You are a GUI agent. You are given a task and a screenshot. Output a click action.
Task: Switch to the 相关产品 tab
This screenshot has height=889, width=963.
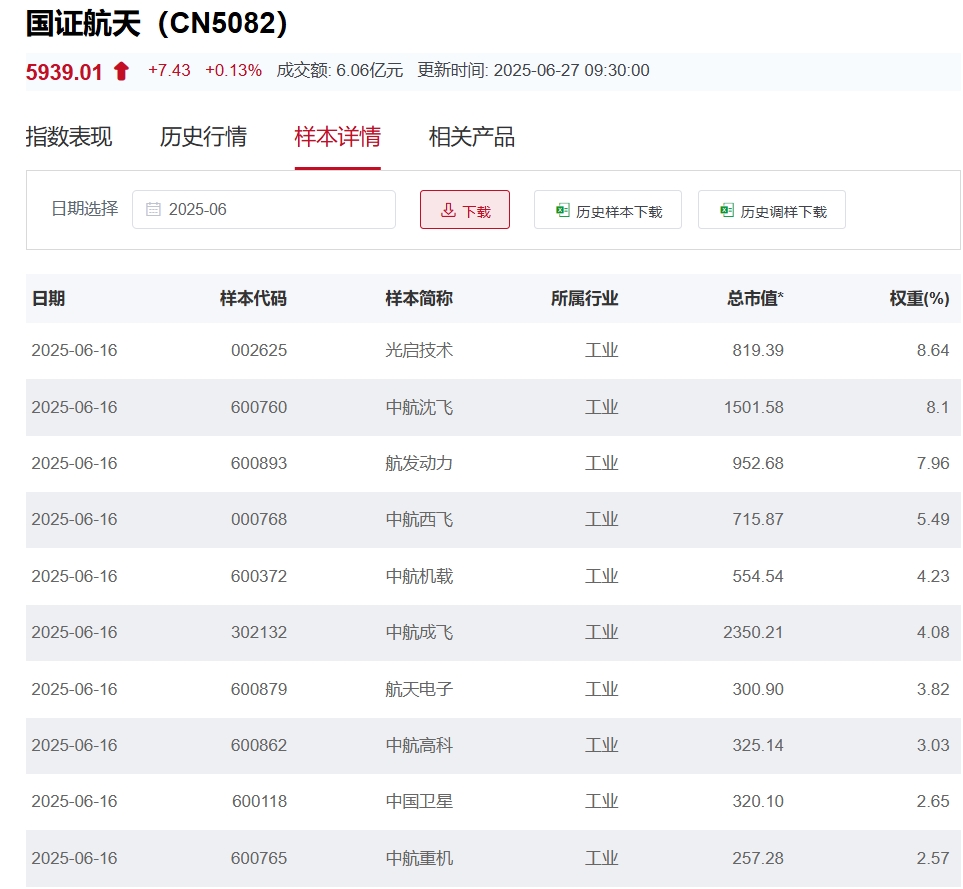472,137
